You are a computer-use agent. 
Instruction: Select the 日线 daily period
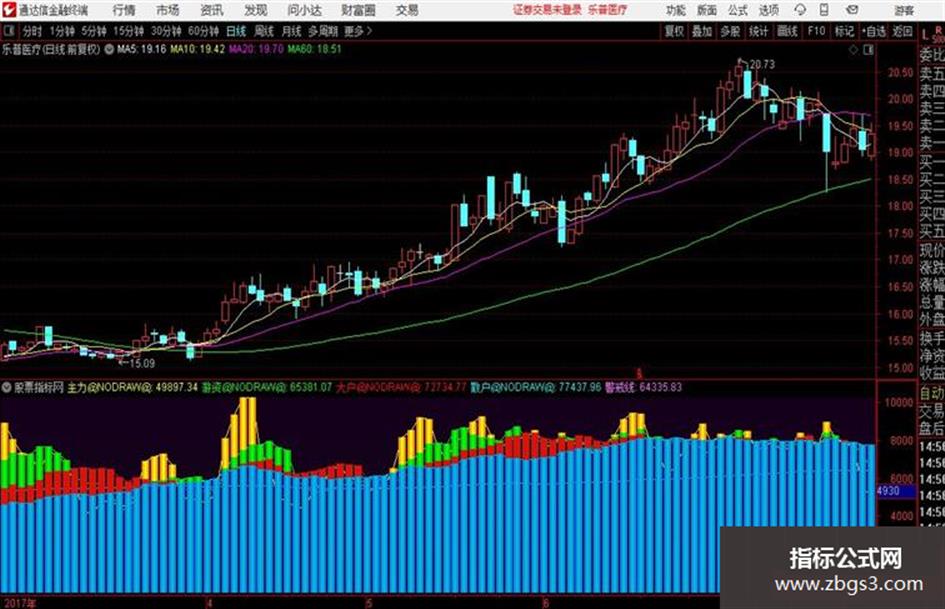point(236,31)
